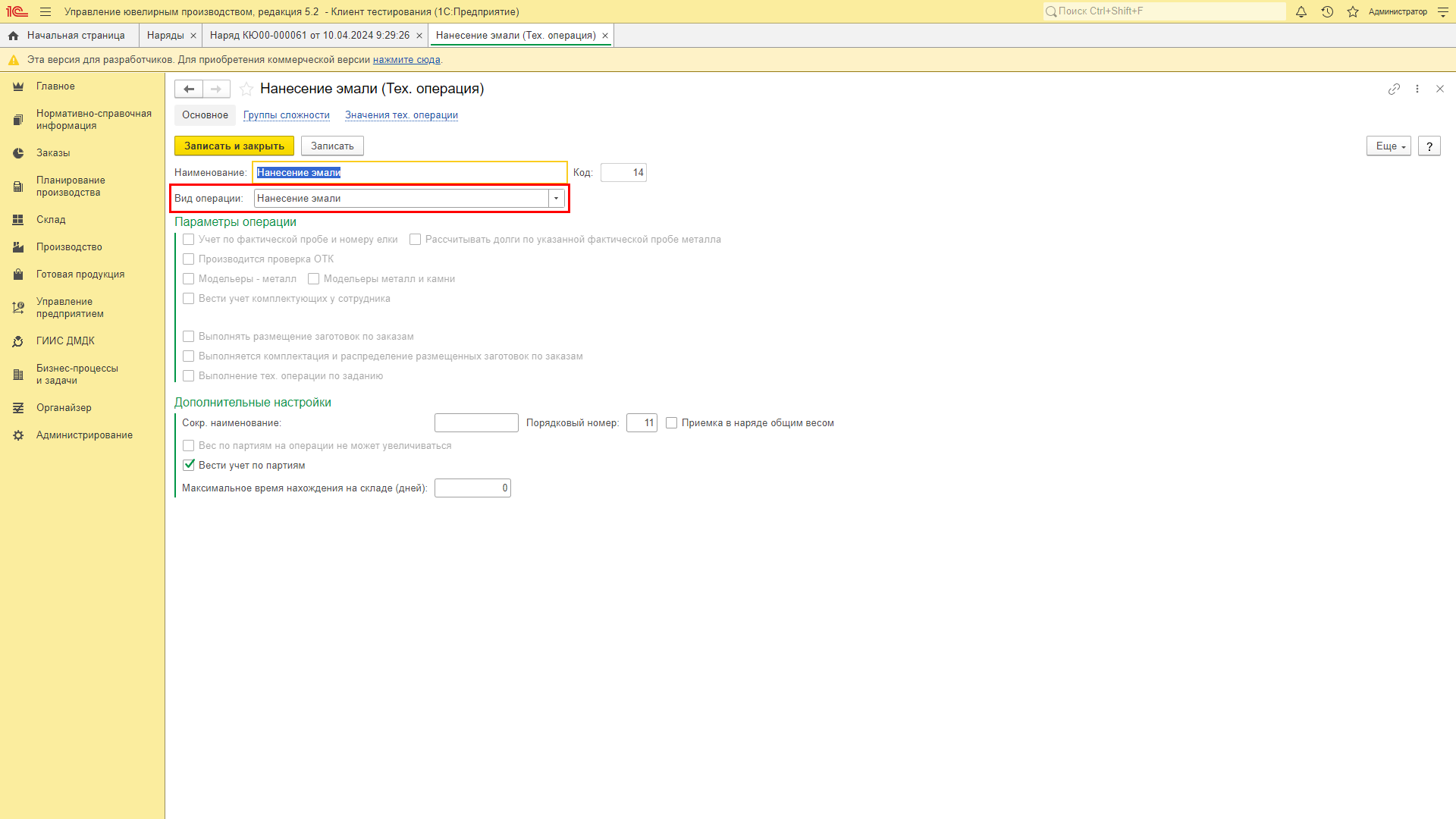Click the global search field
This screenshot has width=1456, height=819.
[x=1164, y=11]
